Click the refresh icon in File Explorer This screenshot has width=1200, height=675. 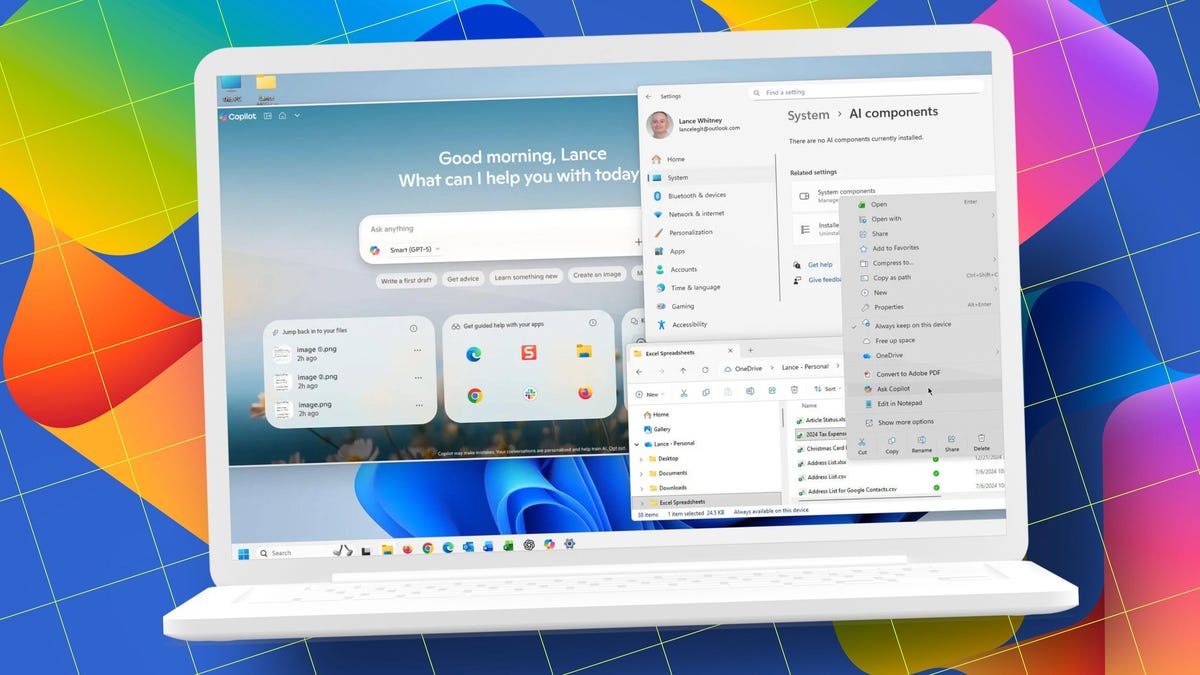coord(705,370)
